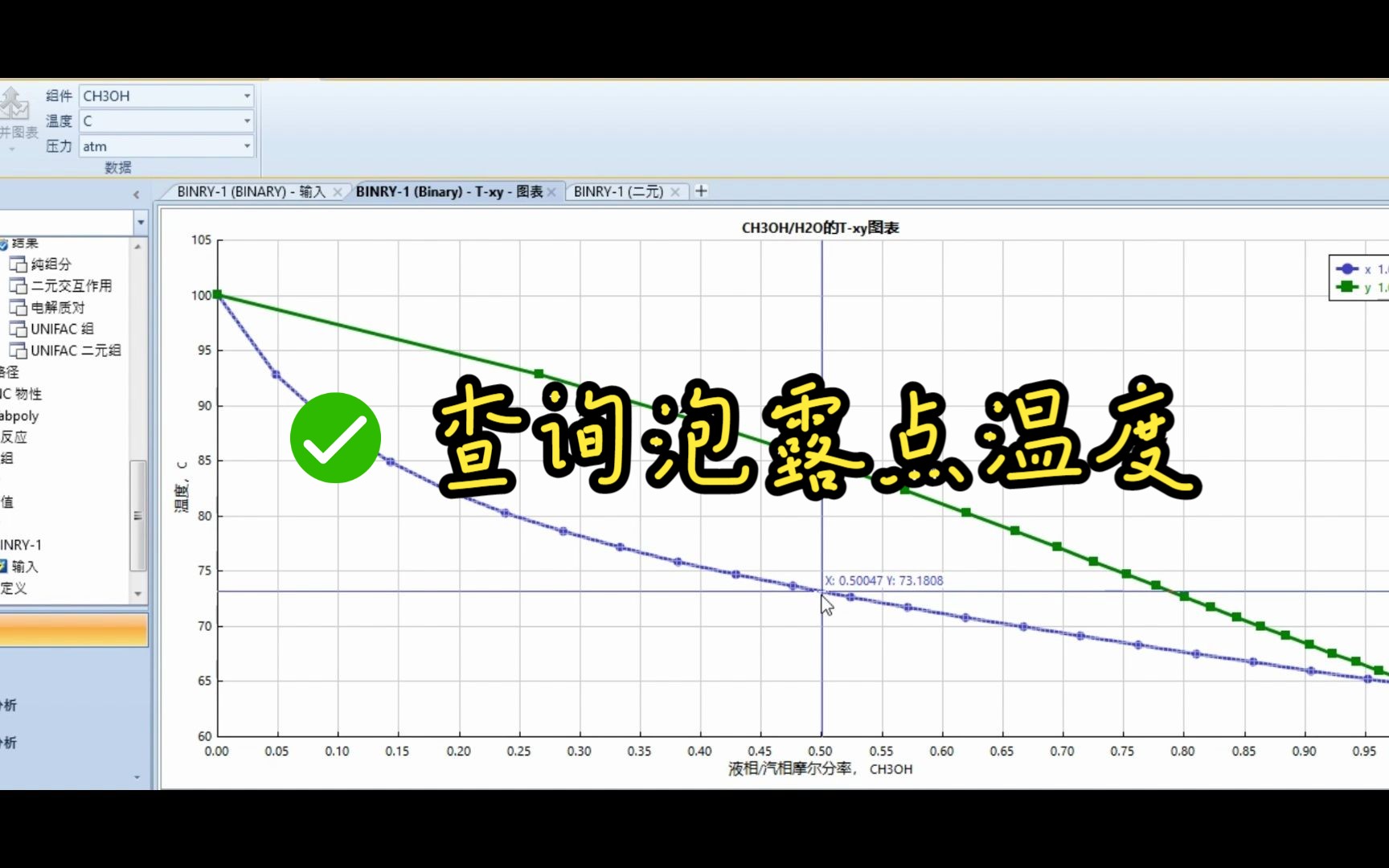Close the T-xy 图表 tab
The image size is (1389, 868).
coord(551,192)
